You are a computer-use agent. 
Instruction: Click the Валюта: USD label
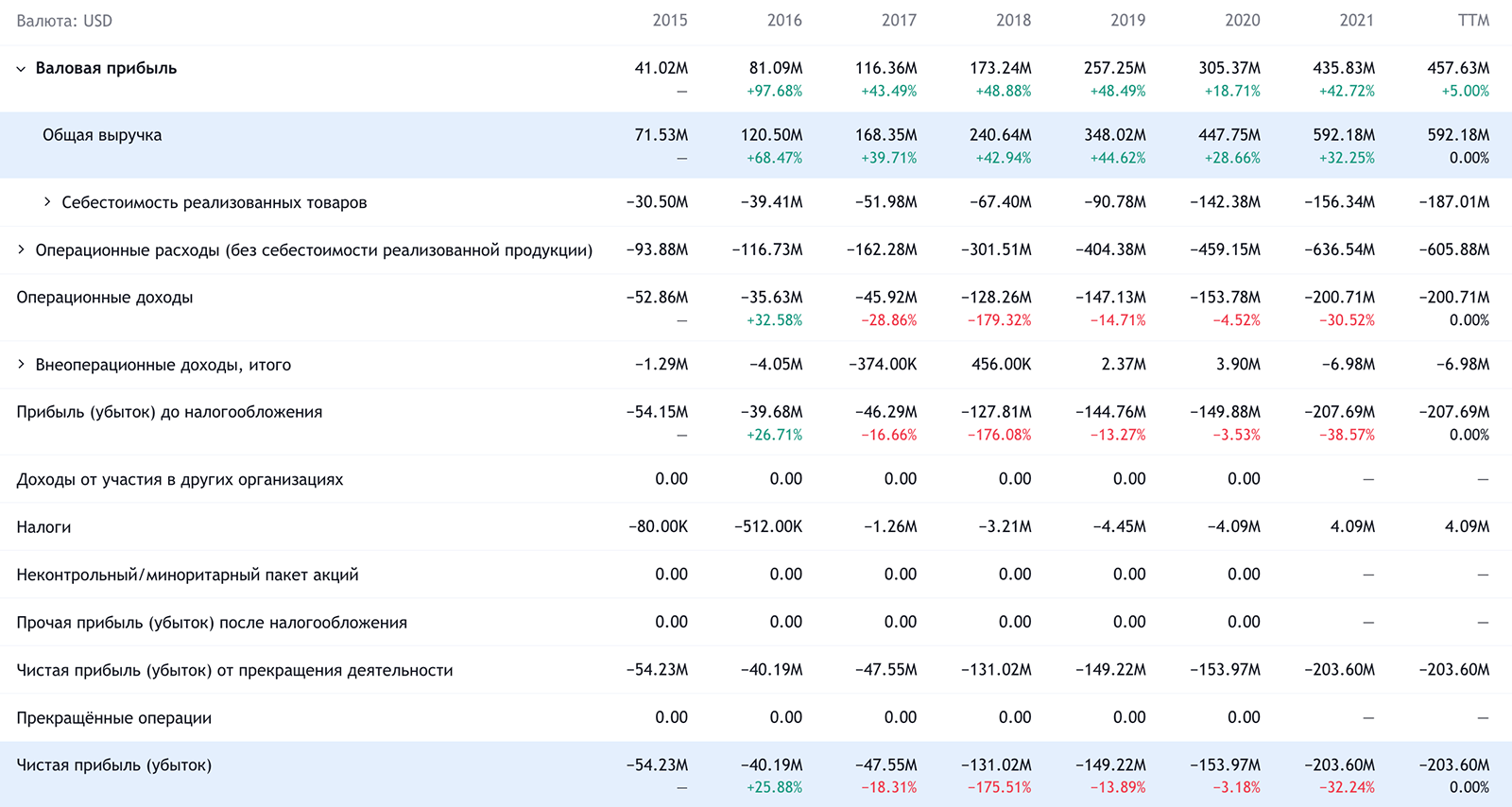pyautogui.click(x=64, y=21)
